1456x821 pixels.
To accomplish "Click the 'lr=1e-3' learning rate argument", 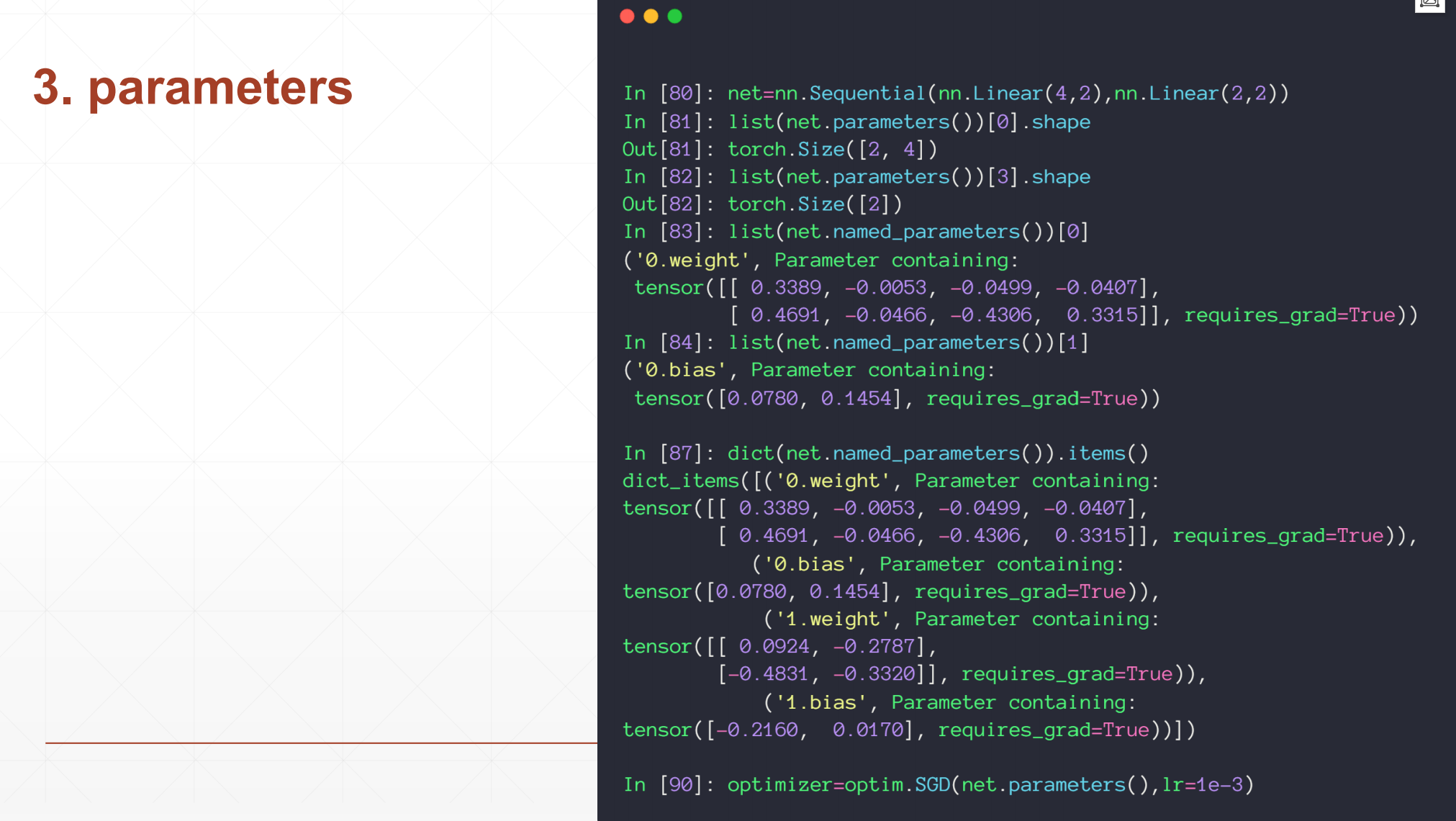I will [x=1202, y=785].
